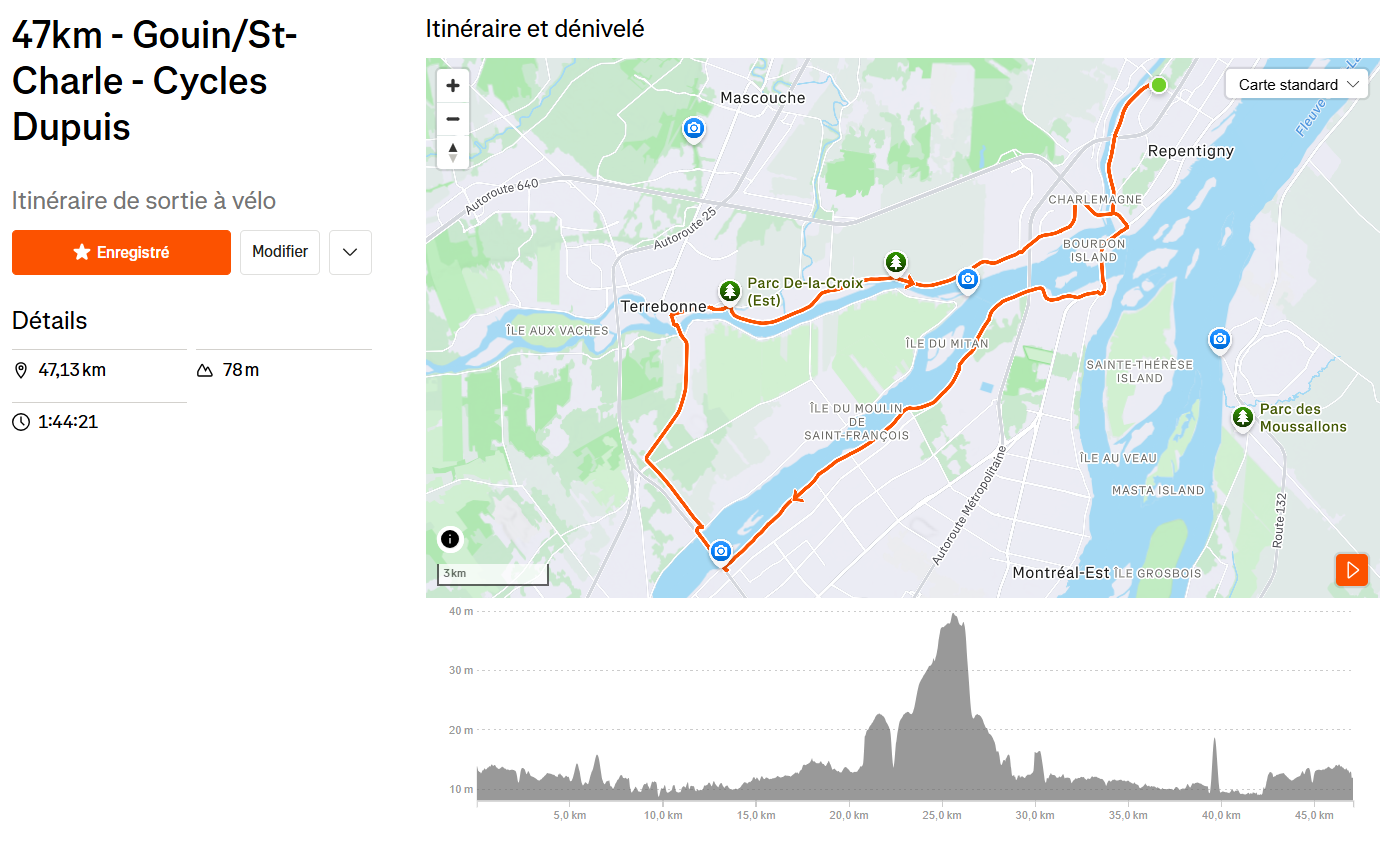Click the green route start point
1396x859 pixels.
(1158, 85)
